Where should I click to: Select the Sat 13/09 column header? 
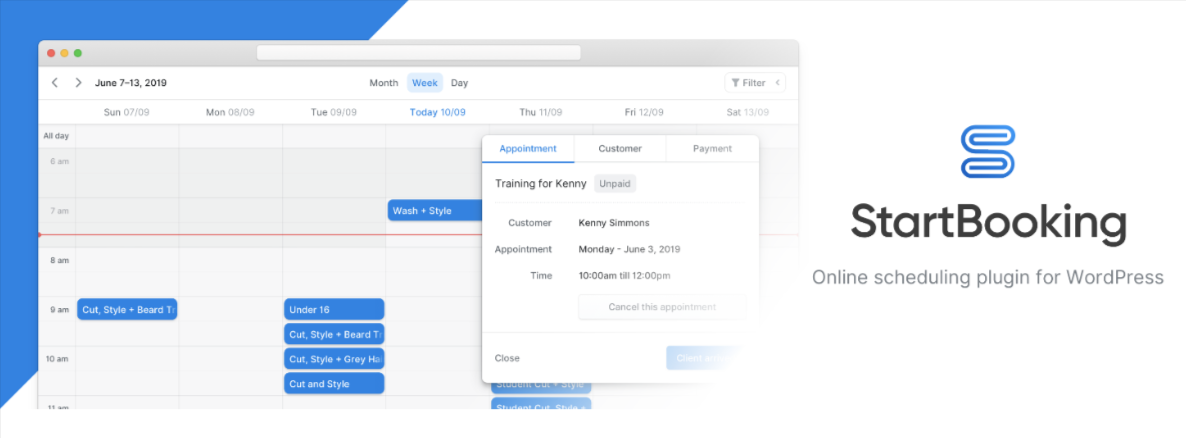coord(747,112)
